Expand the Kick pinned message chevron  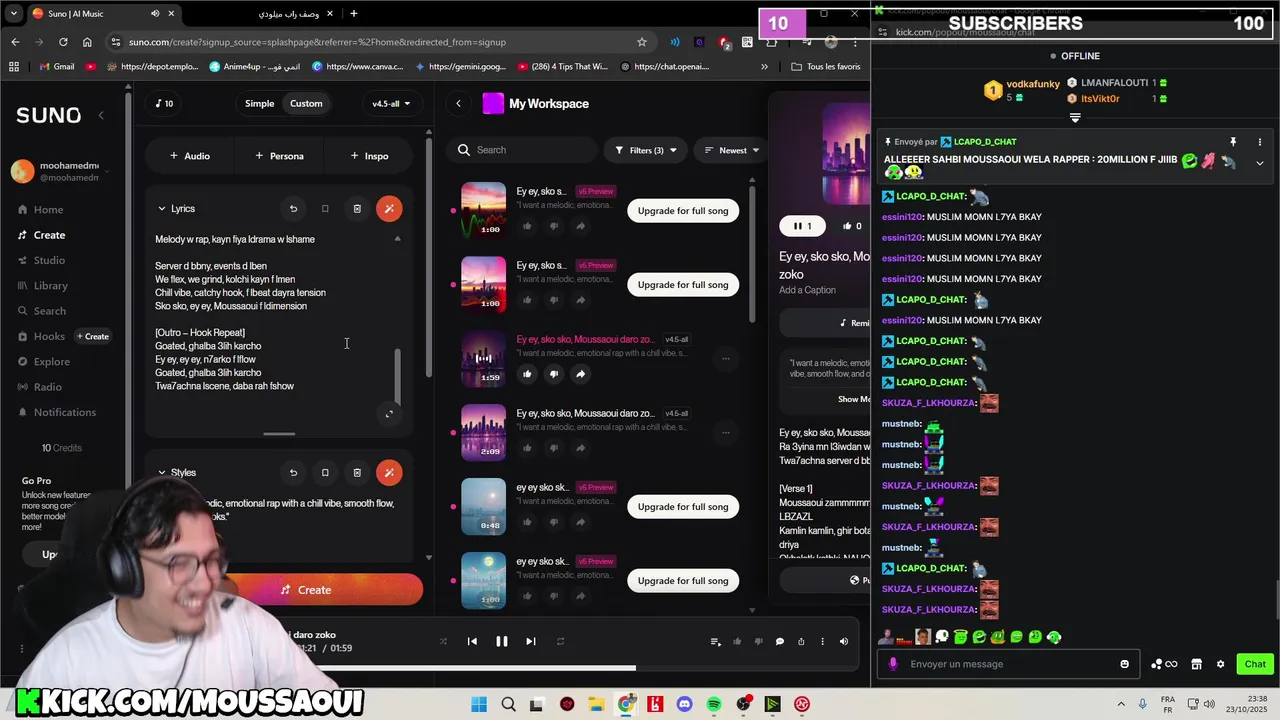[1260, 162]
